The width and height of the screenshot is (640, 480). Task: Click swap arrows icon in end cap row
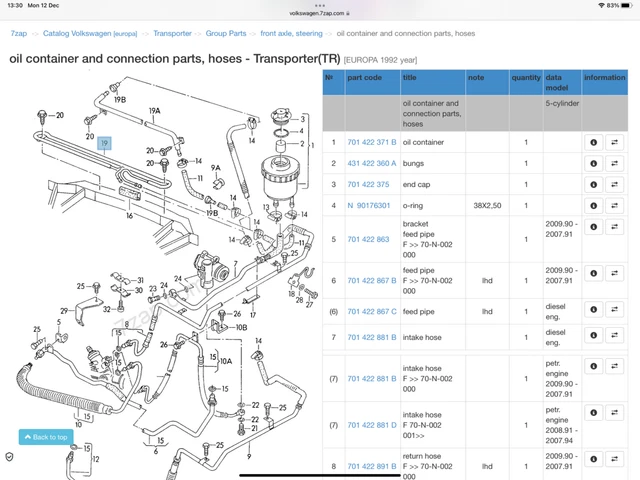tap(614, 184)
